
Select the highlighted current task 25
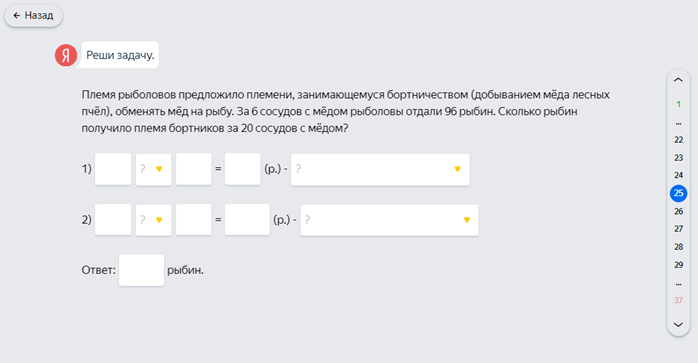click(678, 193)
